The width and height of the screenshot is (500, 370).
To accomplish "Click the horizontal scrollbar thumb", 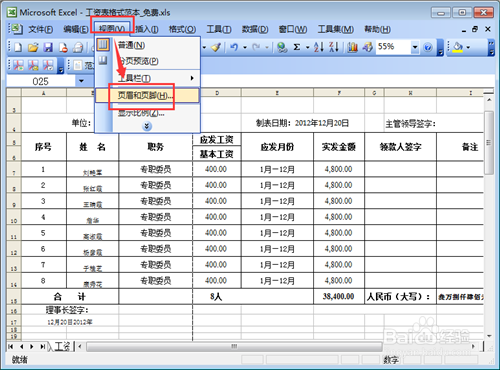I will point(234,347).
